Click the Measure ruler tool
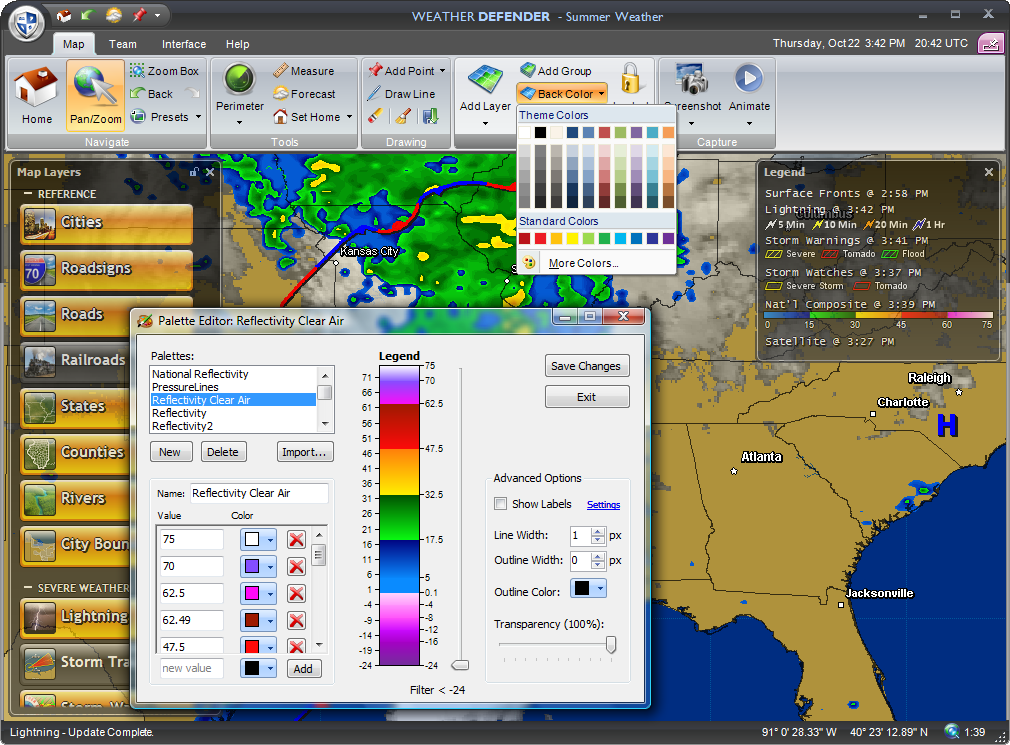1010x745 pixels. coord(304,71)
